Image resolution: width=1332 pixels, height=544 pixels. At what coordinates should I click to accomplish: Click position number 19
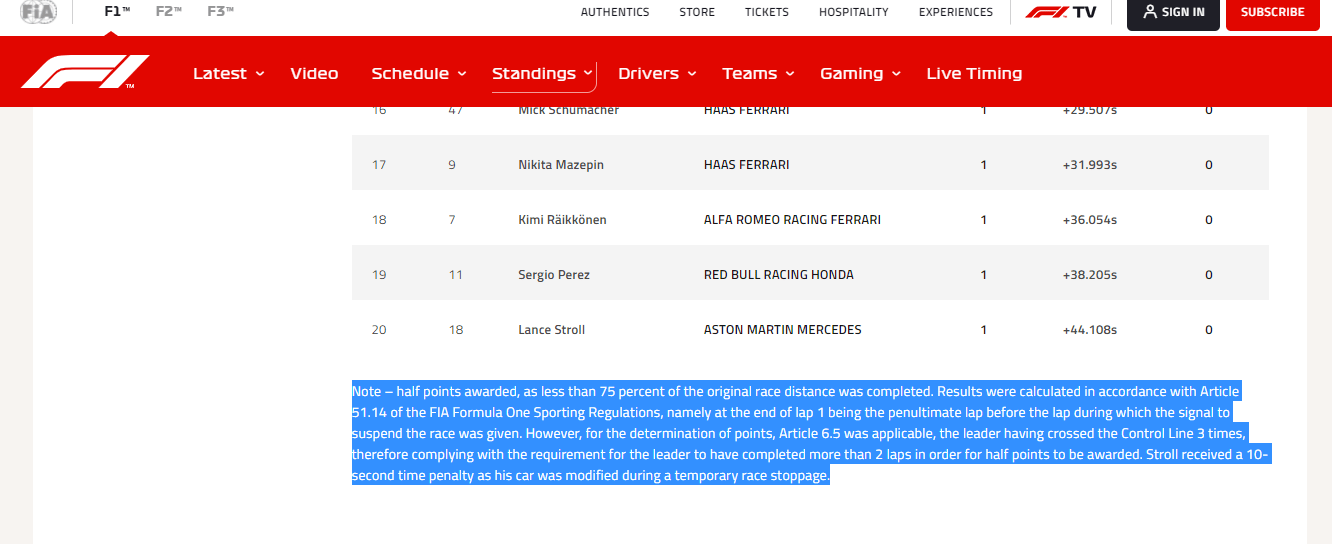pyautogui.click(x=379, y=275)
